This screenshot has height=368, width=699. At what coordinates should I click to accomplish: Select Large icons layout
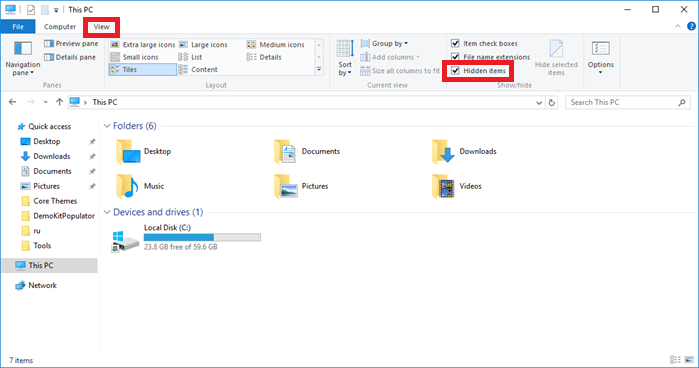pos(203,45)
